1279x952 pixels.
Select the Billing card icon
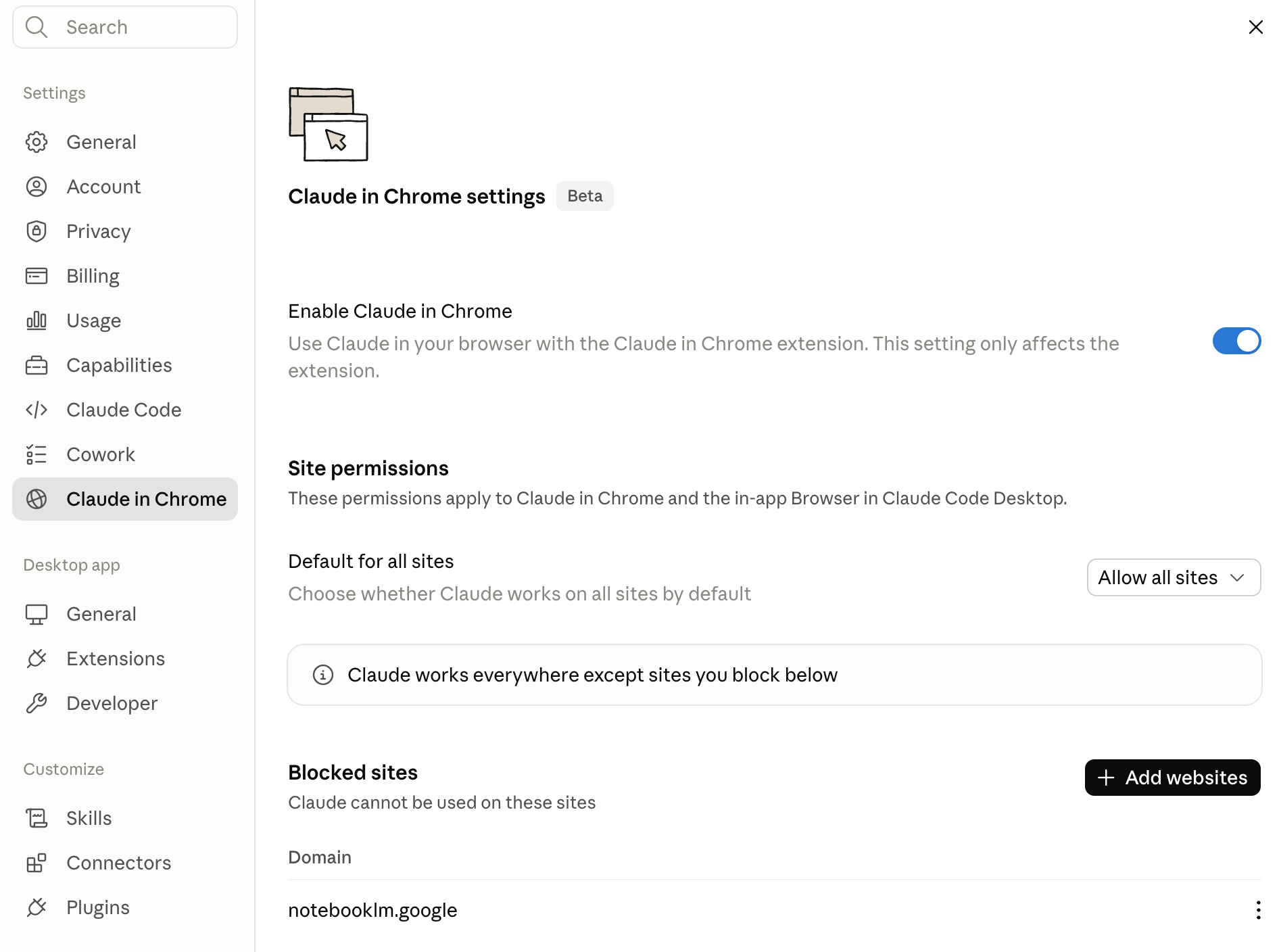tap(37, 276)
